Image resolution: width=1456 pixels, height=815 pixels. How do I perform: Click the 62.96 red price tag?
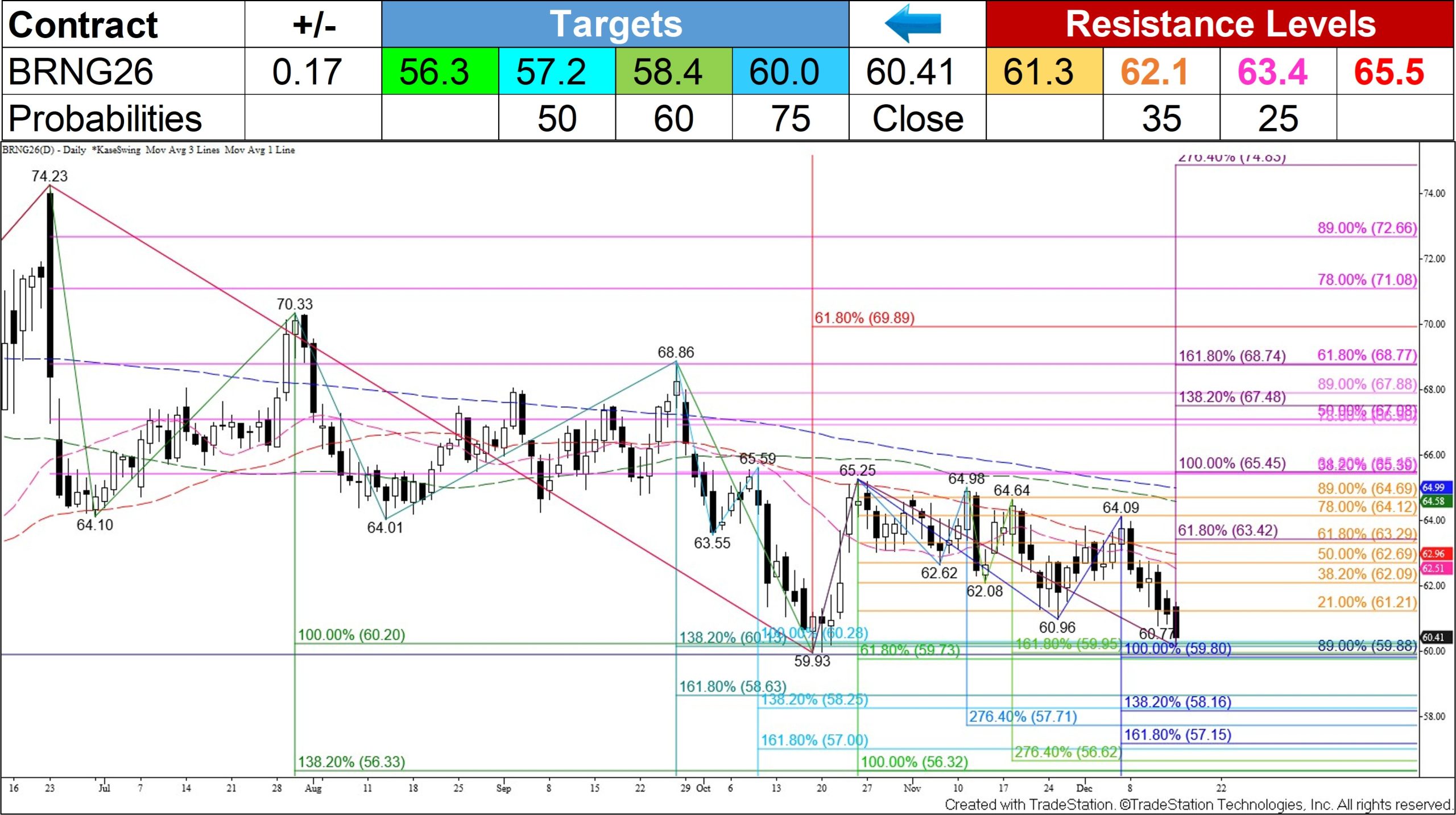1436,553
